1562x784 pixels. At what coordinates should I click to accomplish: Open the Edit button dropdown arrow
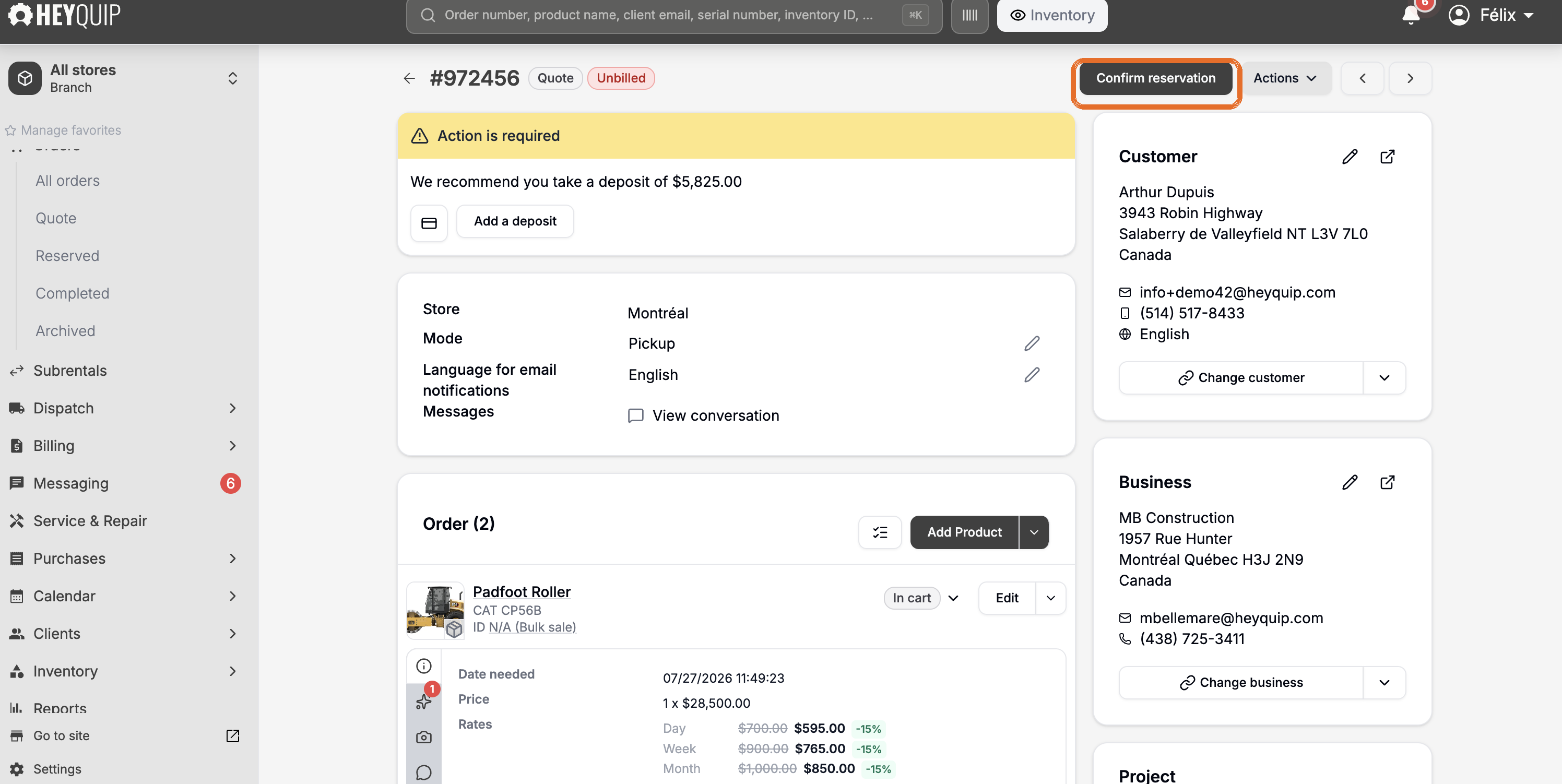[1051, 598]
